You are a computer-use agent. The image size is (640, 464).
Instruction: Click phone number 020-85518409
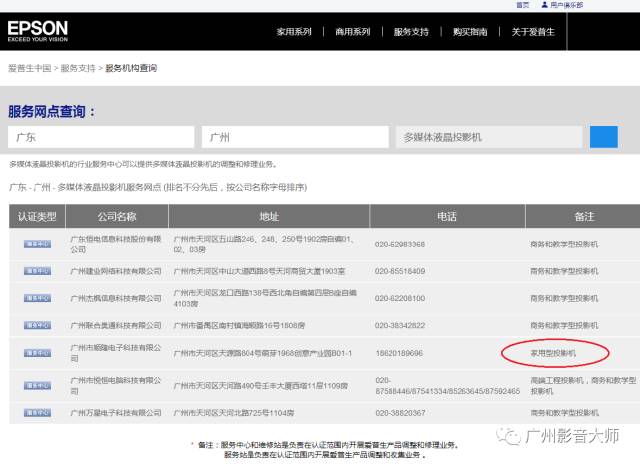(x=400, y=271)
